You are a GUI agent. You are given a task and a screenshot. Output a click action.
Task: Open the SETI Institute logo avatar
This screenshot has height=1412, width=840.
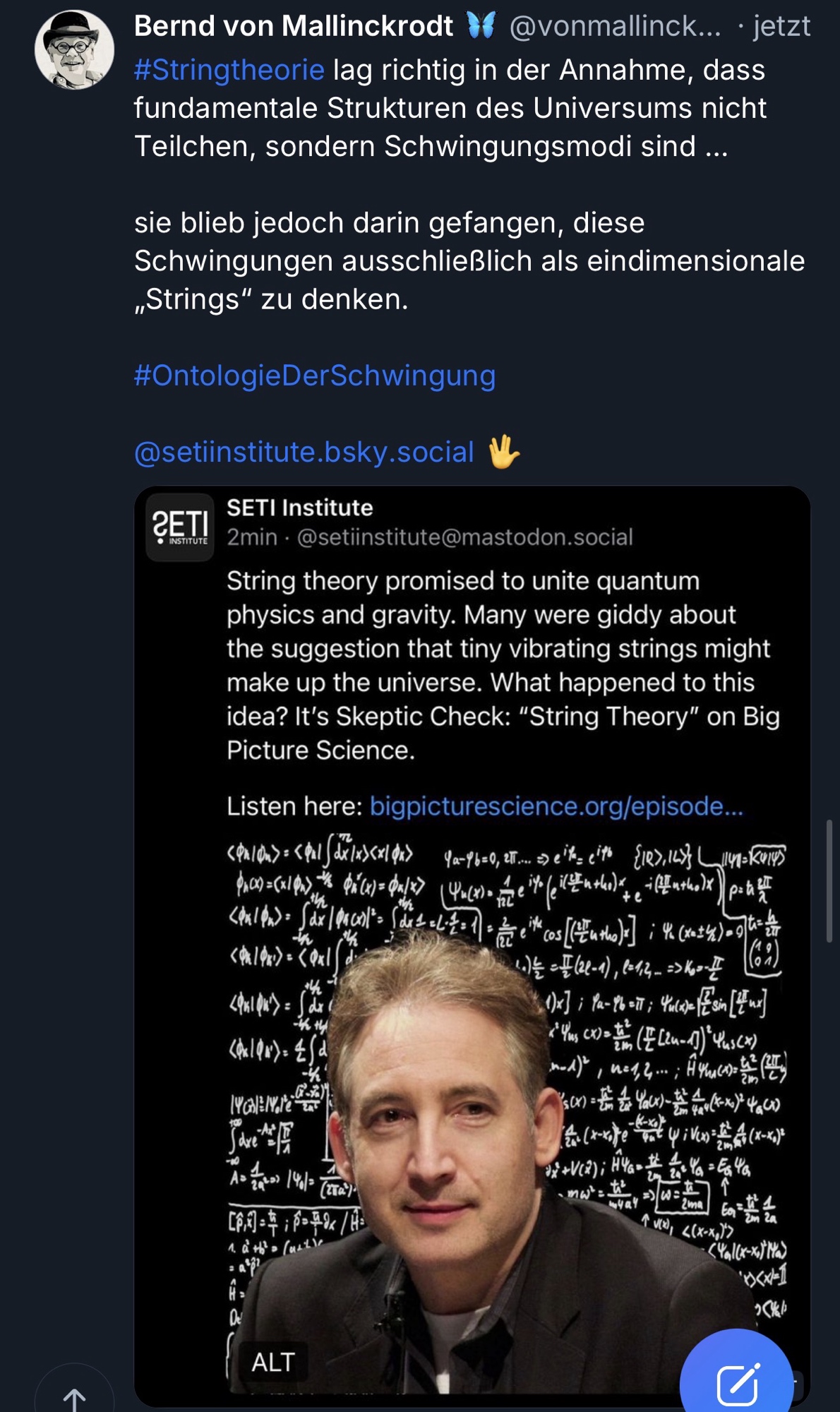pos(180,527)
